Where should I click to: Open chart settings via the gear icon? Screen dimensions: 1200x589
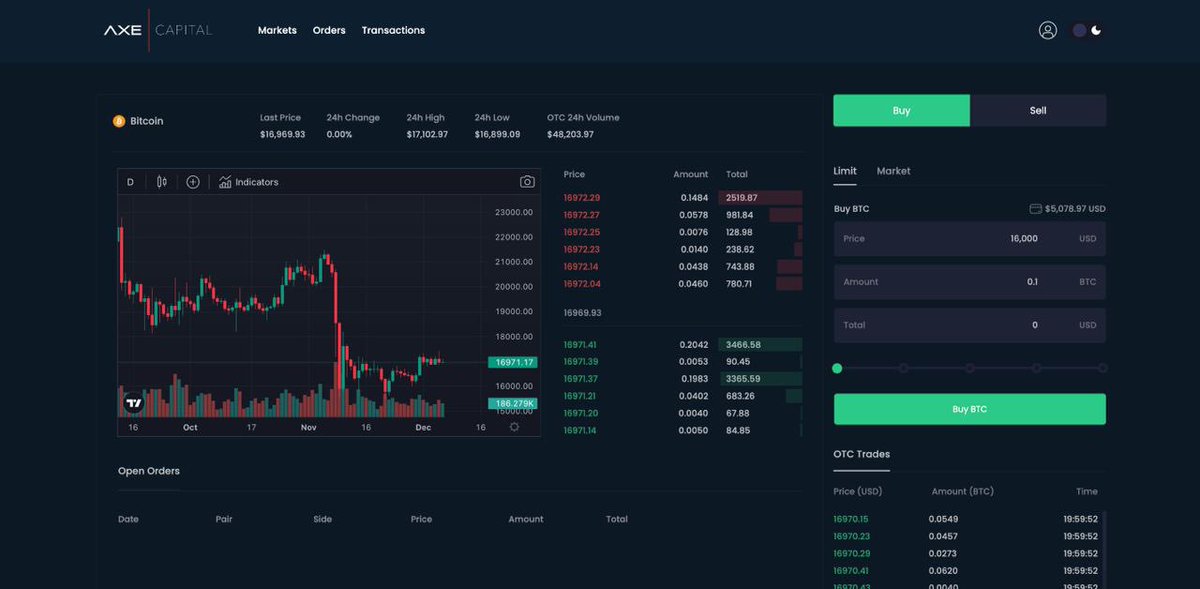point(514,425)
